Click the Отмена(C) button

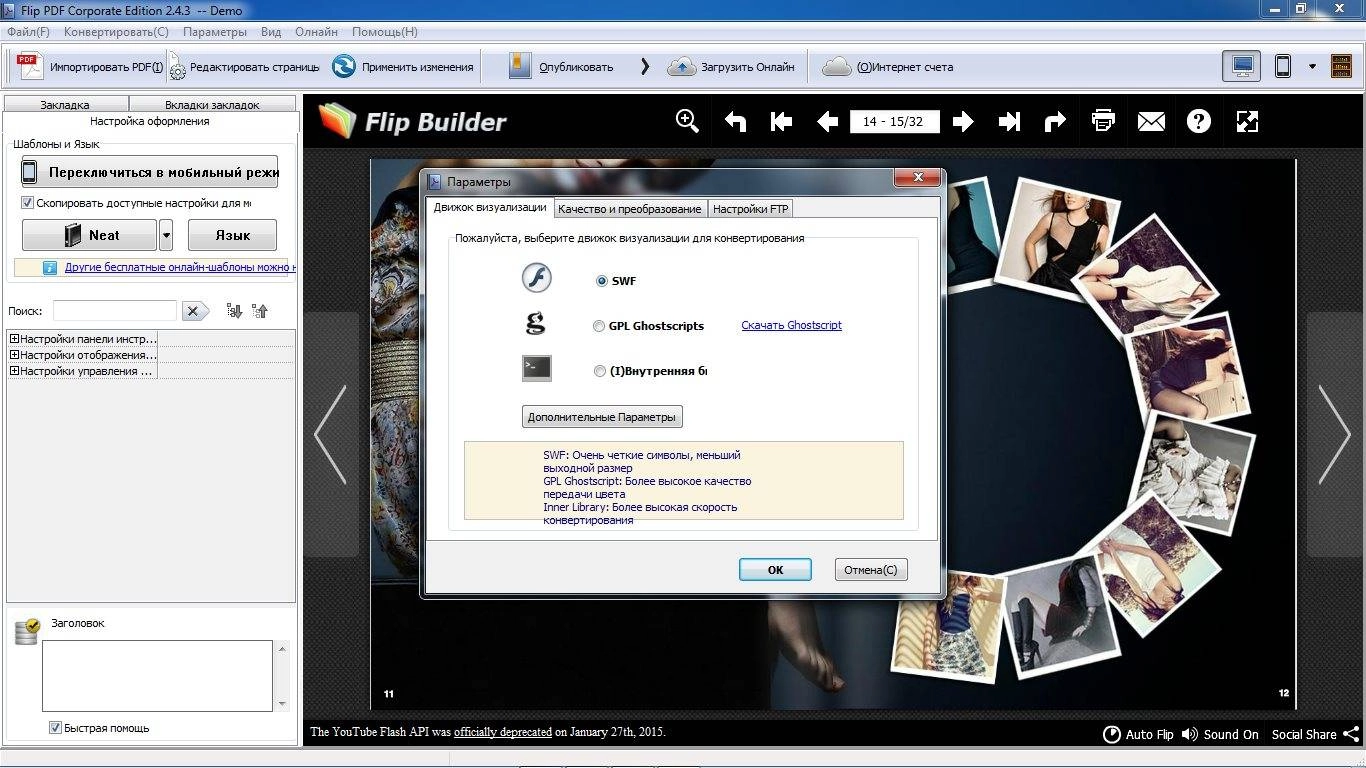871,569
